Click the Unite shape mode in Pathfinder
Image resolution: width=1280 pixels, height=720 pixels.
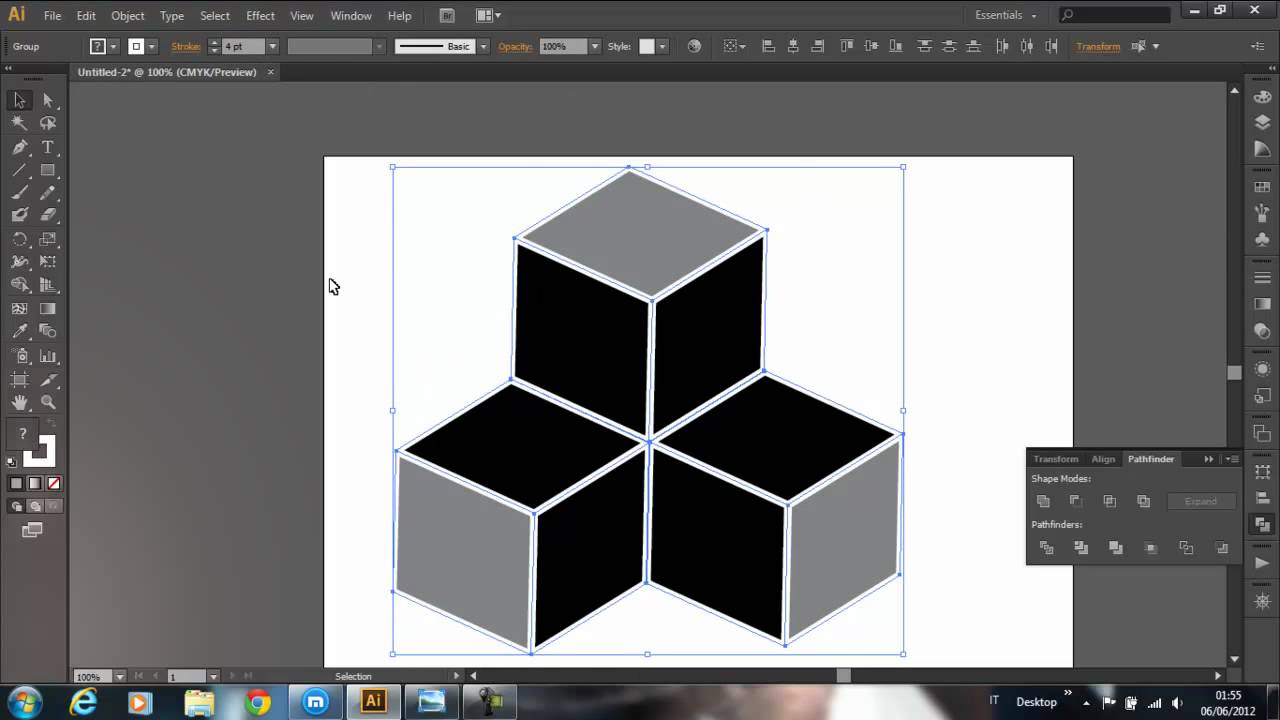point(1043,501)
